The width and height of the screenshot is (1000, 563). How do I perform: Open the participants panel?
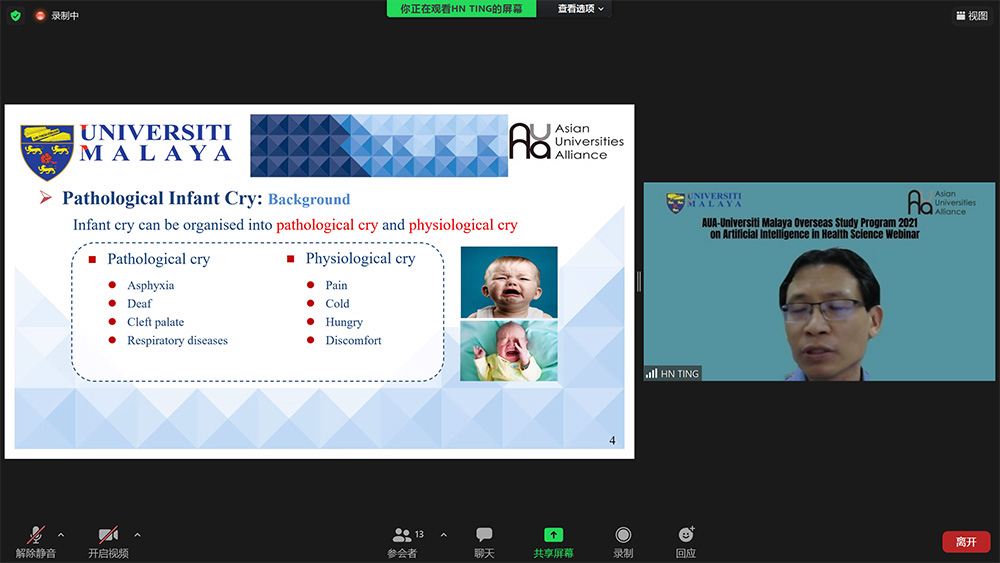point(403,542)
